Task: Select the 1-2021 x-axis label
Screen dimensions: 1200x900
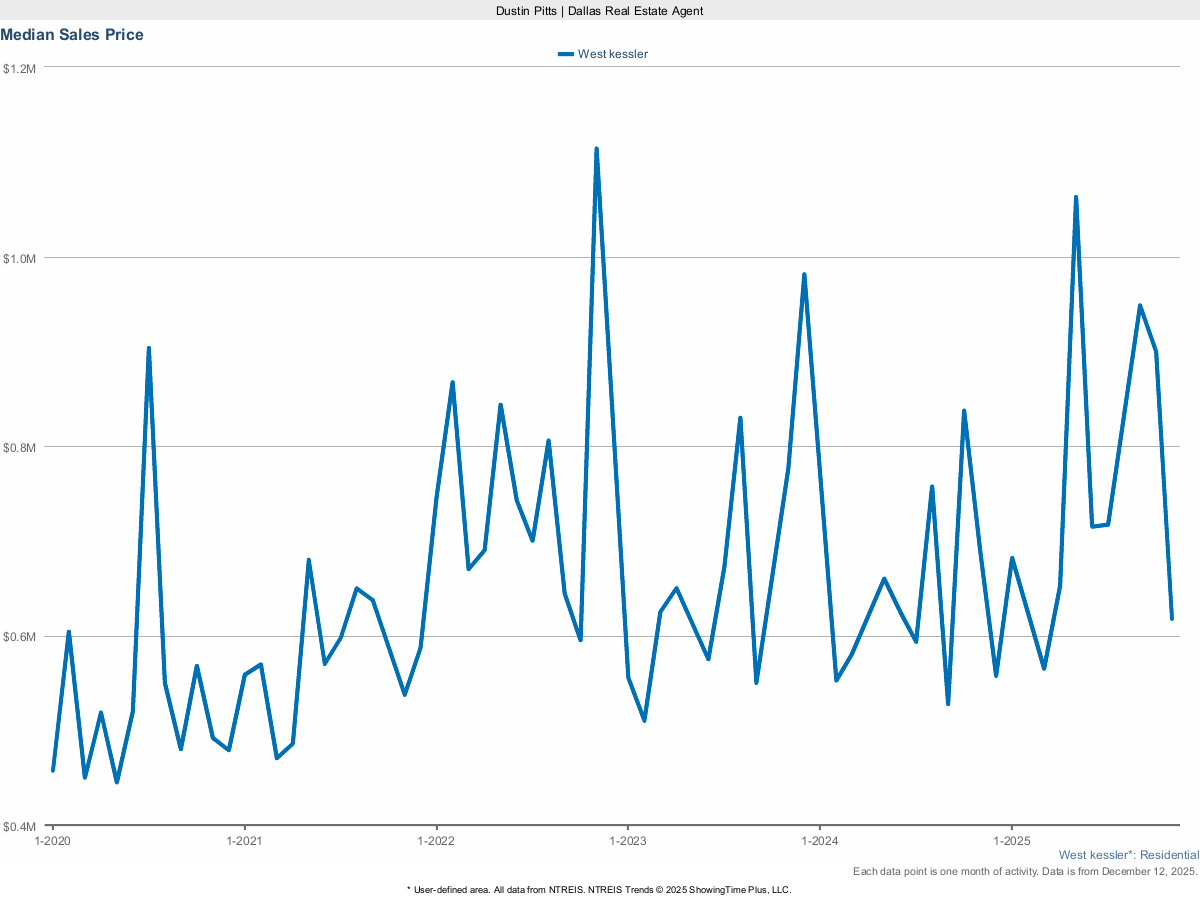Action: point(243,841)
